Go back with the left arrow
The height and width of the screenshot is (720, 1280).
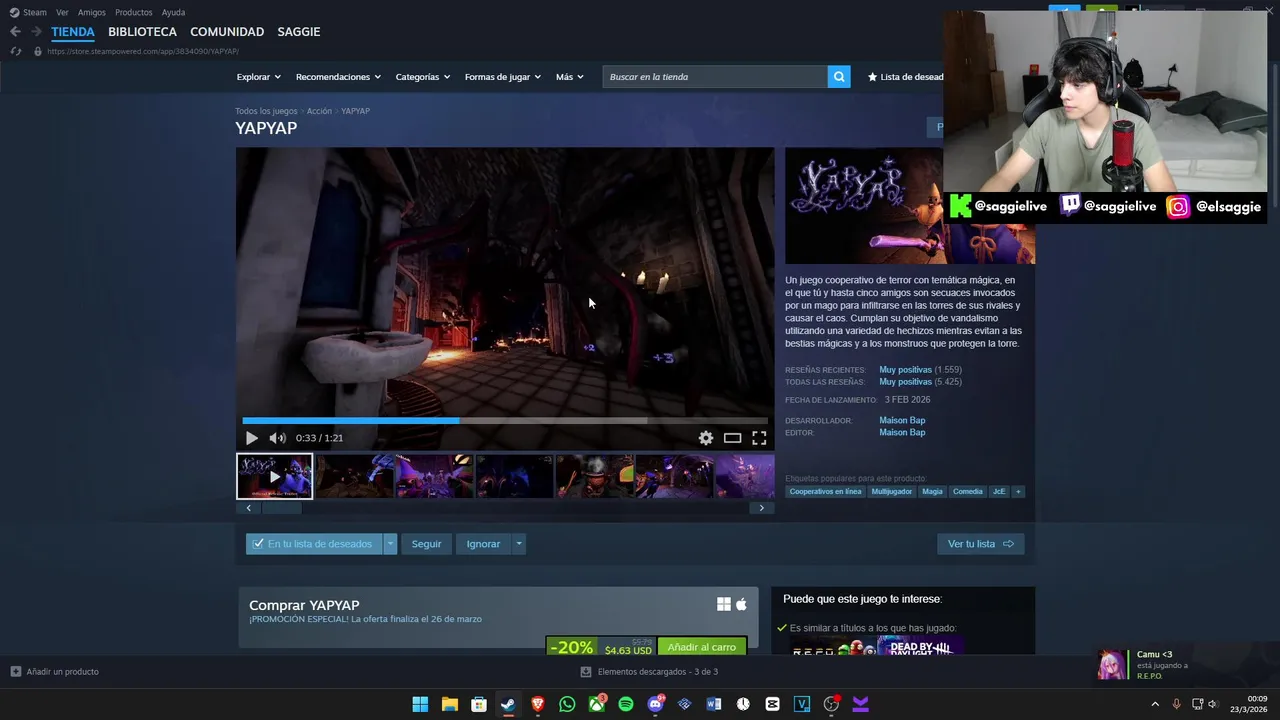(x=15, y=32)
